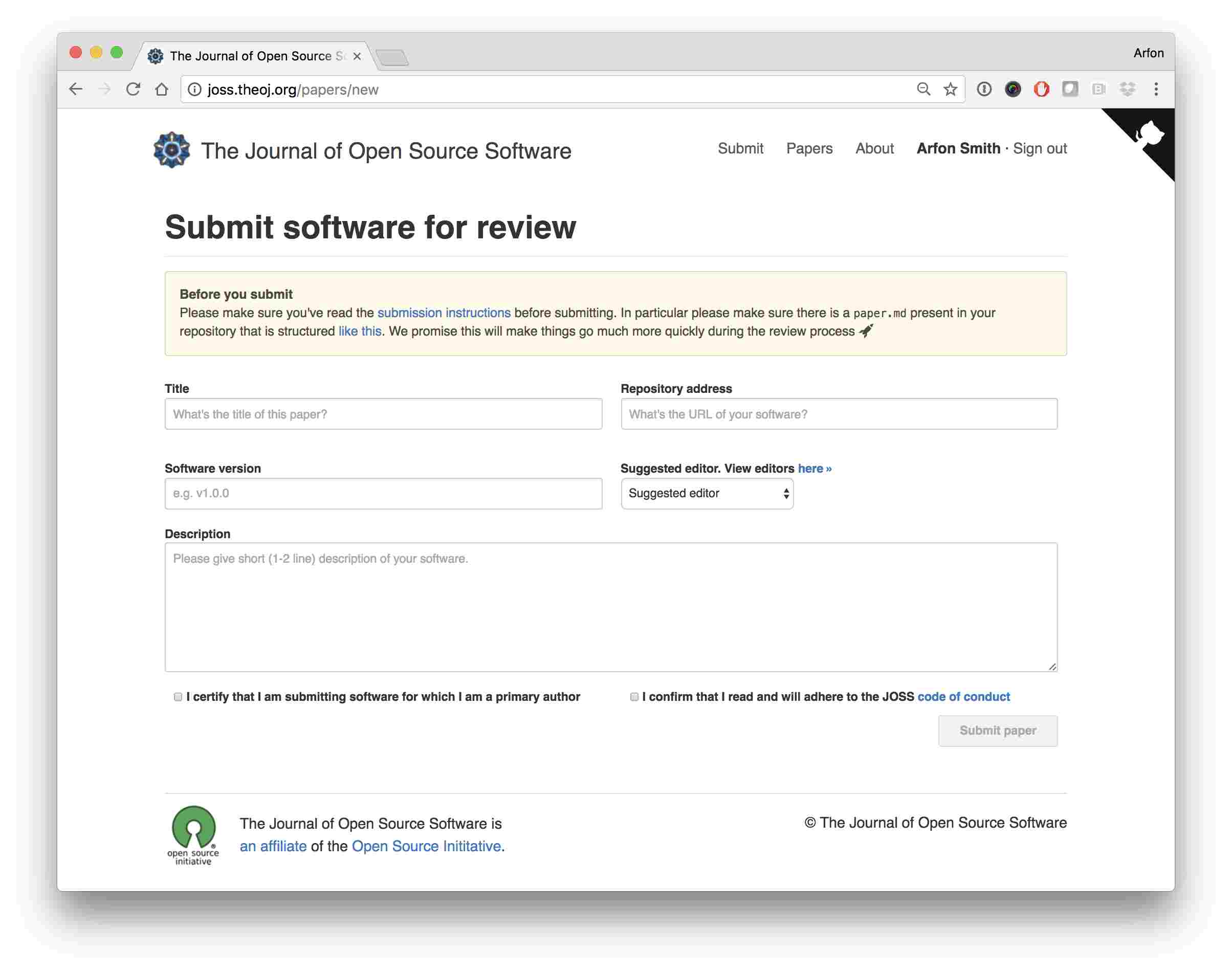Open the submission instructions link
Screen dimensions: 1232x973
444,313
